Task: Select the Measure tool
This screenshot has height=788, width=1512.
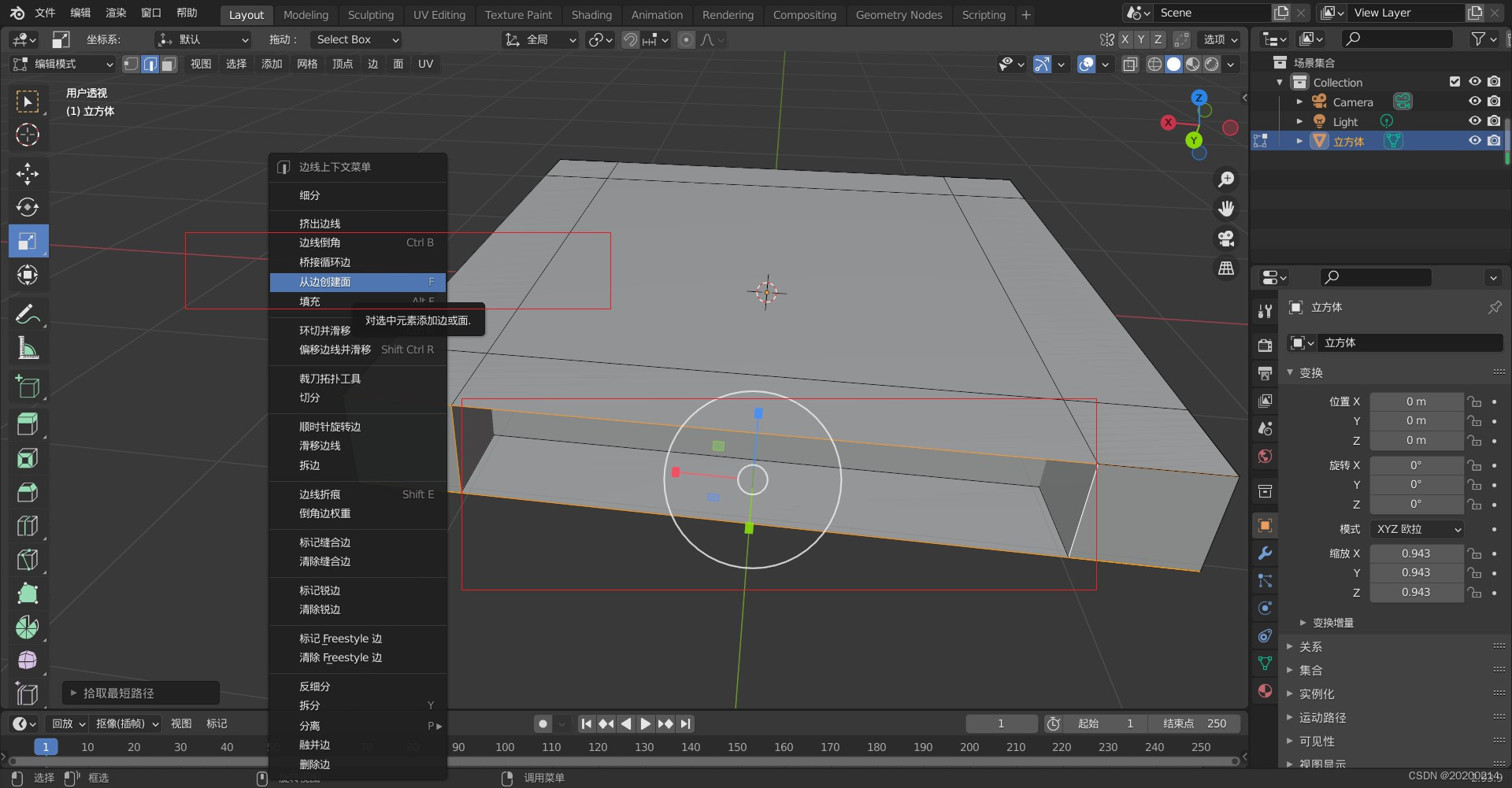Action: (28, 348)
